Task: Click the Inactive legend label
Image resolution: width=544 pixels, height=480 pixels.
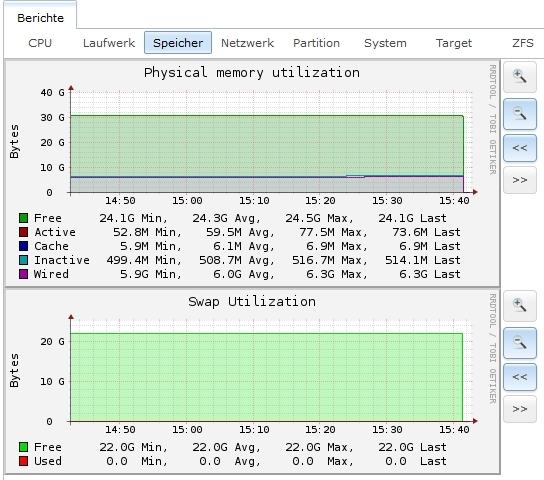Action: 62,260
